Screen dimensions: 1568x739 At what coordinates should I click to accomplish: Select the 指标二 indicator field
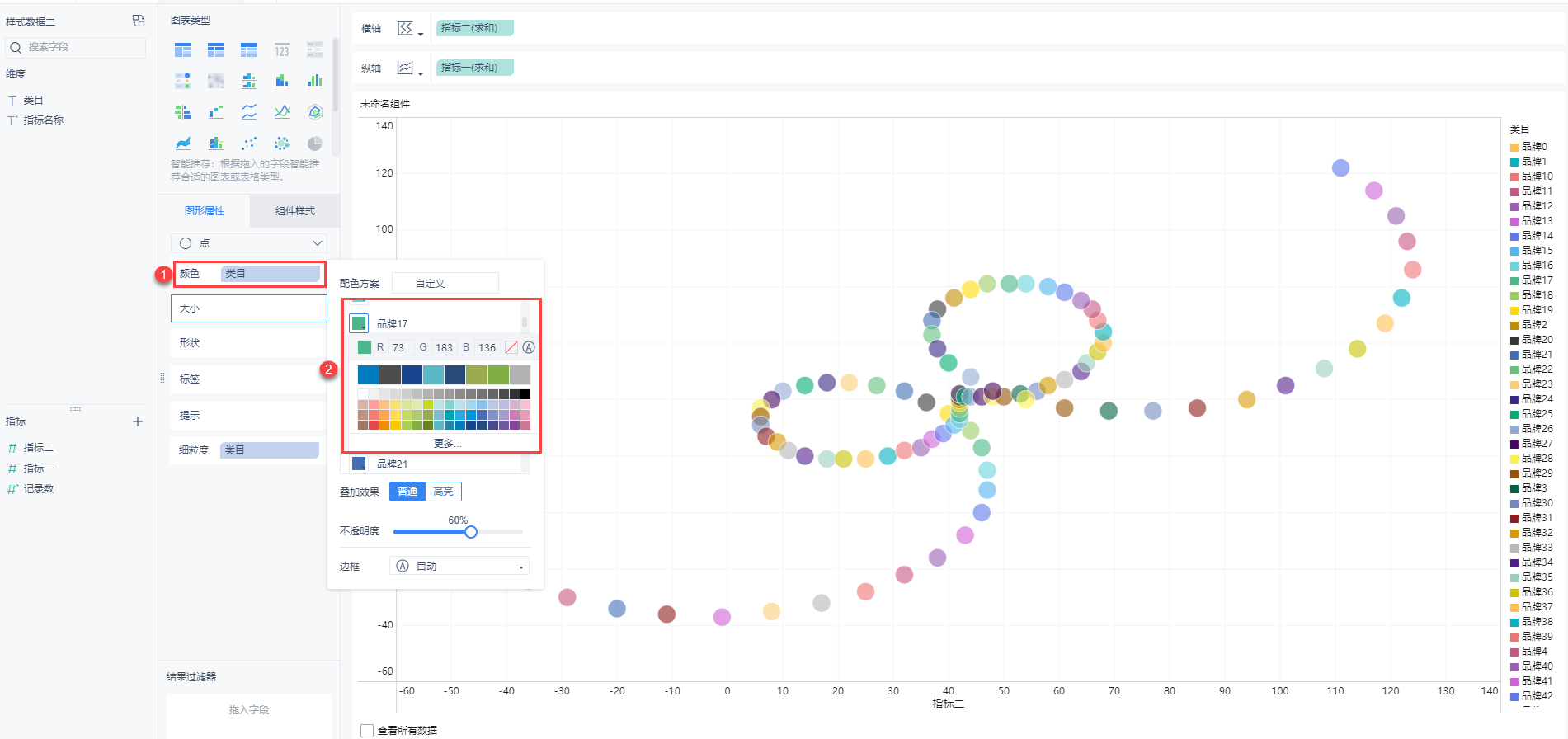coord(38,448)
